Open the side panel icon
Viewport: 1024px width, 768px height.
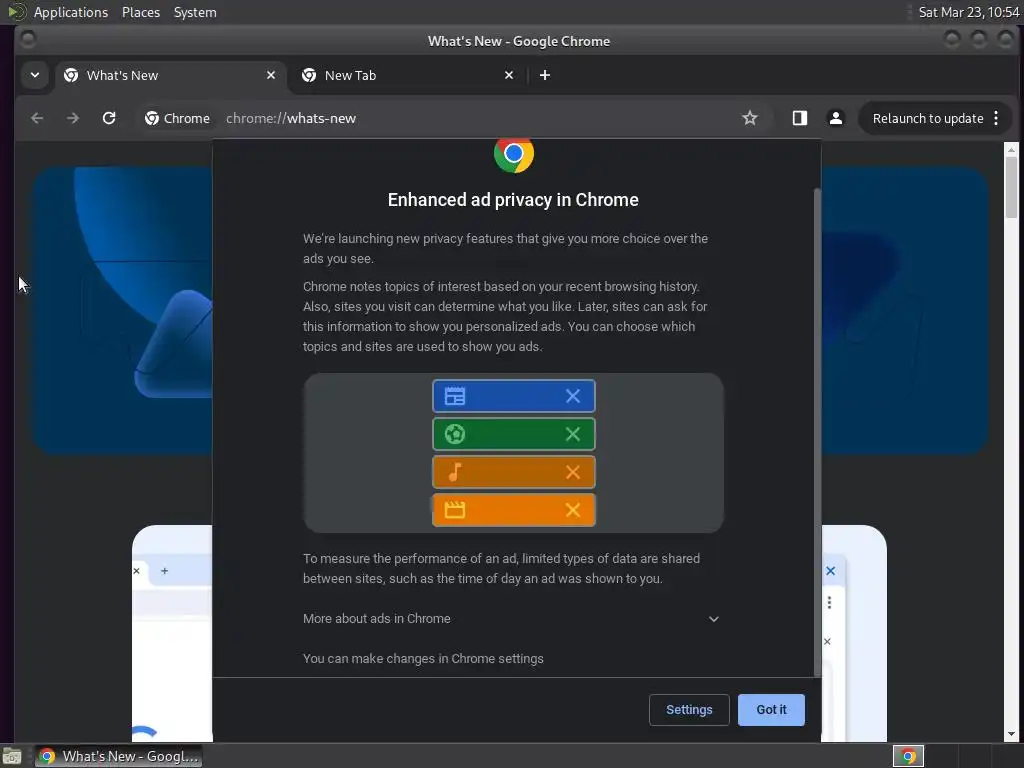799,118
